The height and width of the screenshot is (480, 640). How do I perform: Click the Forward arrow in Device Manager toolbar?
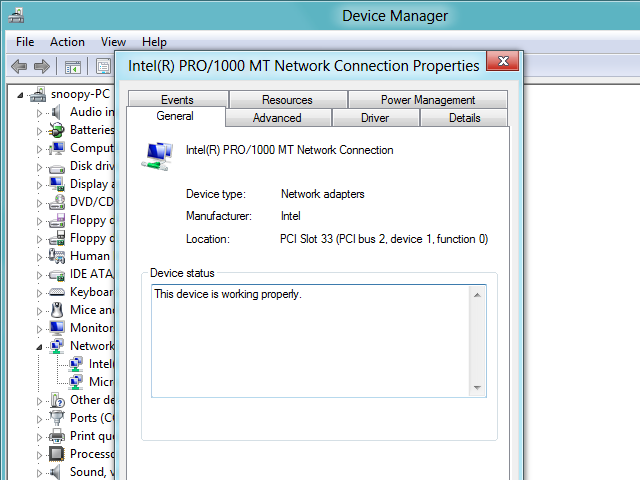click(x=42, y=66)
